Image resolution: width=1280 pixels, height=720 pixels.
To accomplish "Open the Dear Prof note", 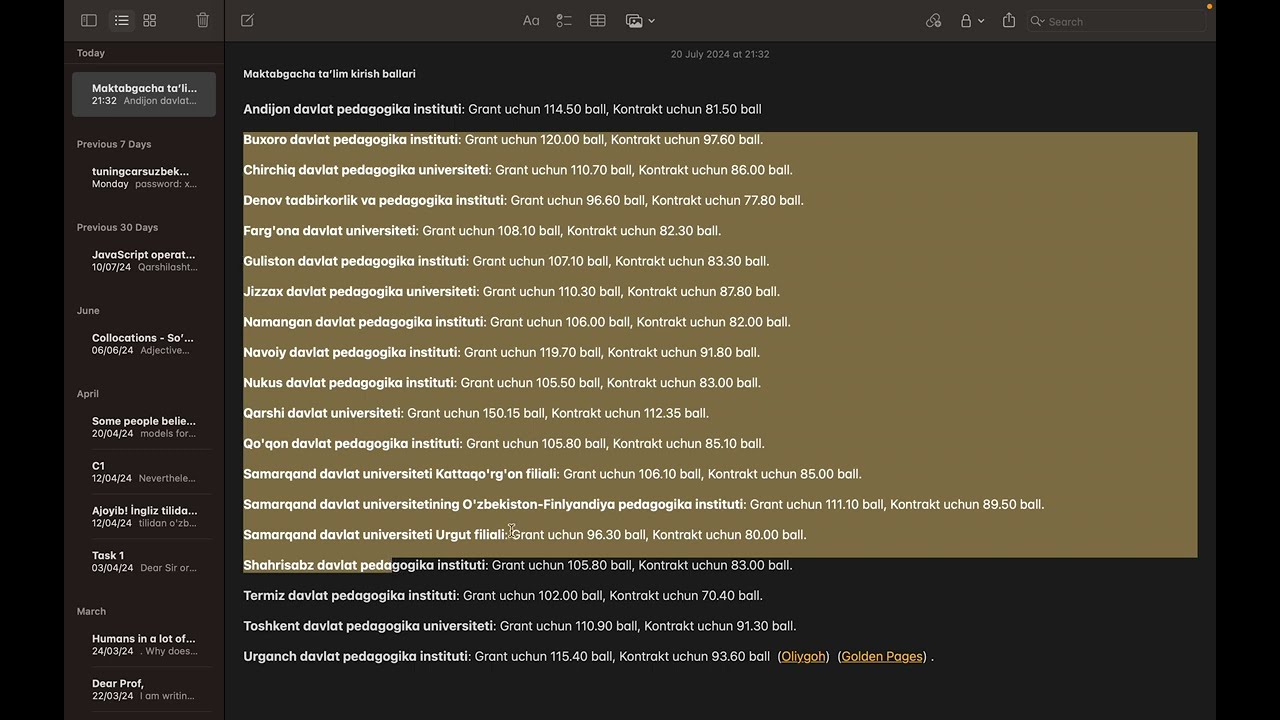I will click(x=144, y=689).
